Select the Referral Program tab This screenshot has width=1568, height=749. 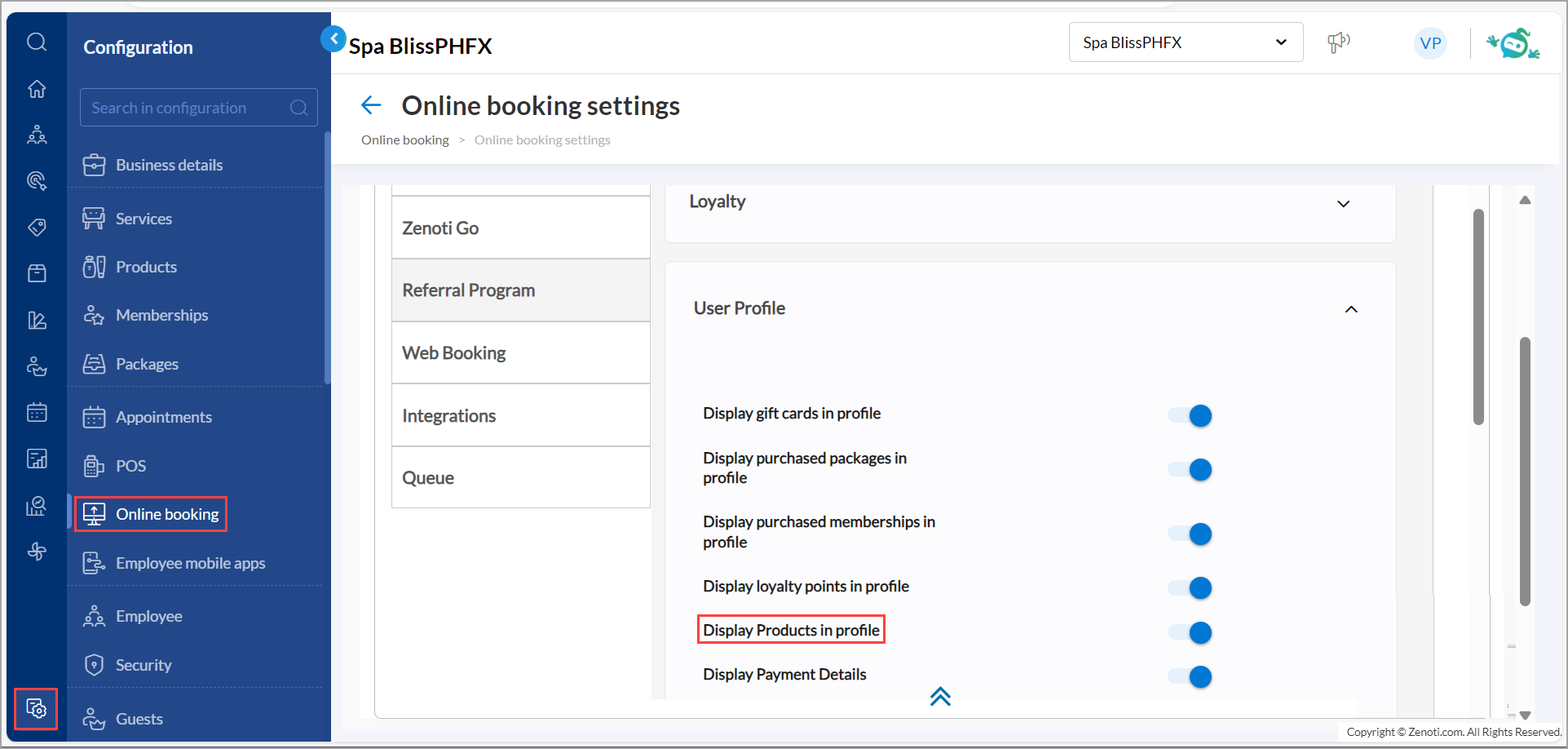click(521, 290)
